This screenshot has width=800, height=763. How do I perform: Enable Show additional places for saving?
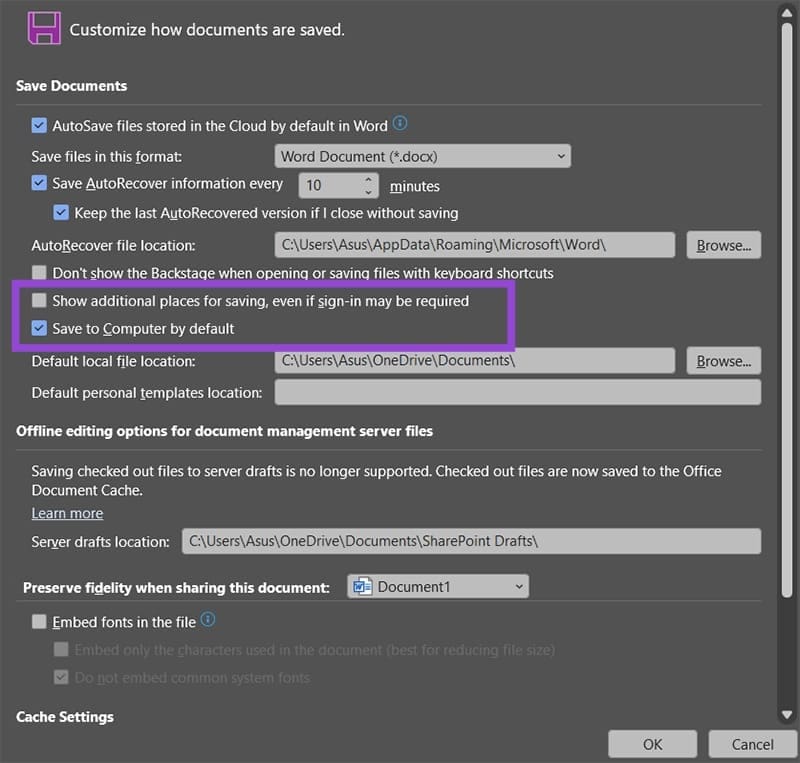38,301
